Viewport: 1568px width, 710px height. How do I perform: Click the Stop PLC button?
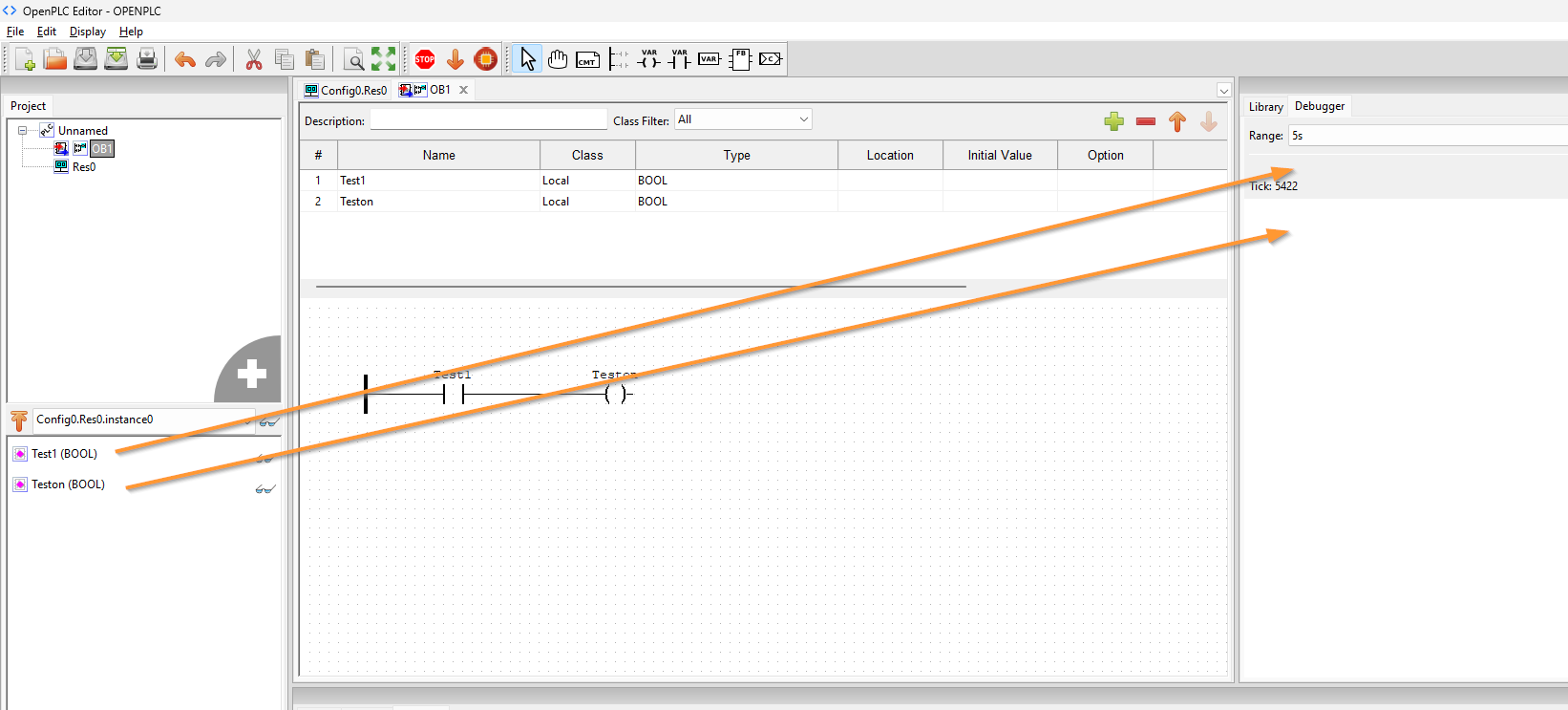425,59
